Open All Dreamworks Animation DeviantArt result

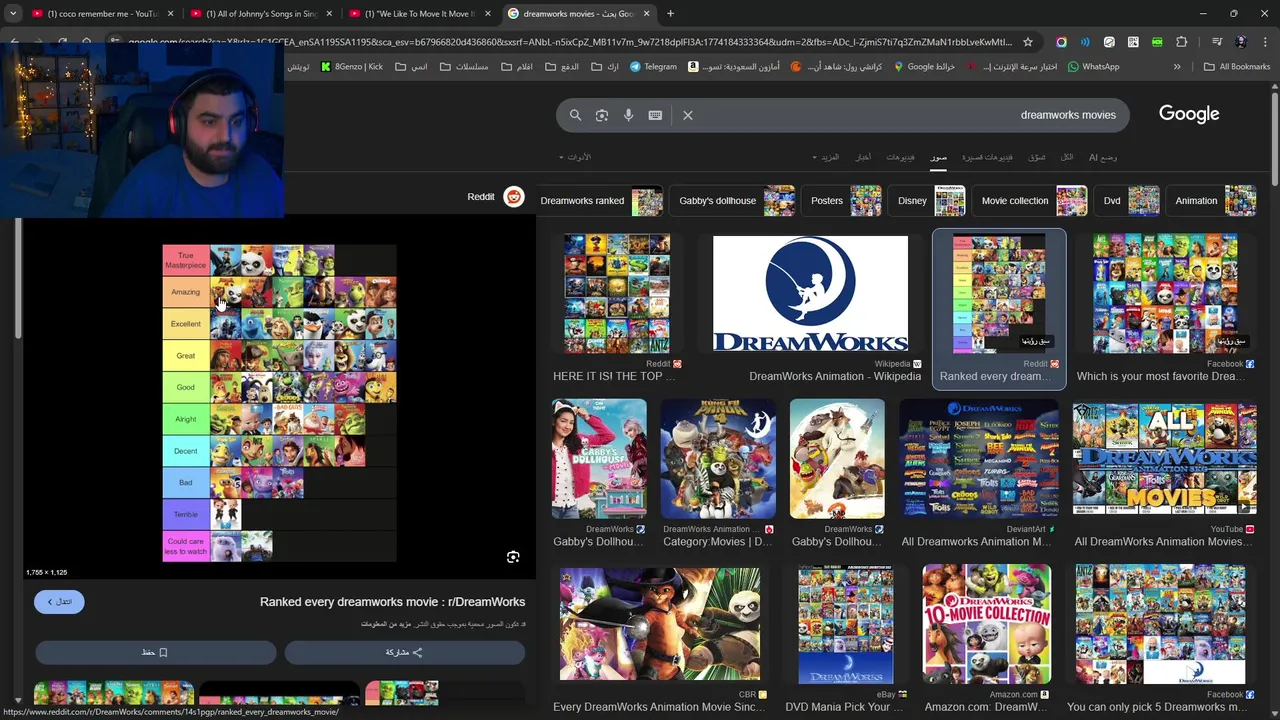pyautogui.click(x=978, y=459)
